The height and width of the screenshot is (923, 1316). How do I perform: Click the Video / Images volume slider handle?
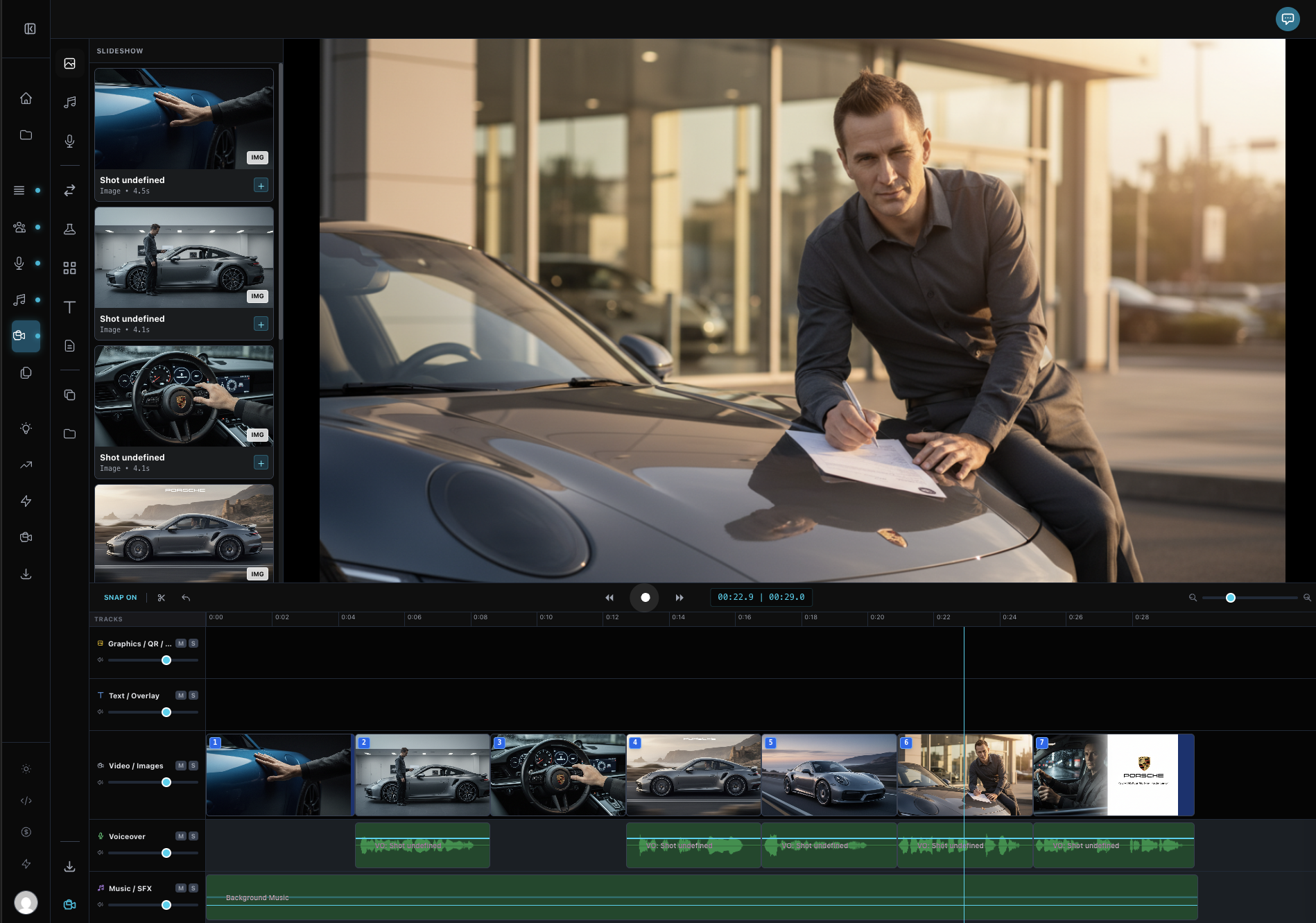166,782
